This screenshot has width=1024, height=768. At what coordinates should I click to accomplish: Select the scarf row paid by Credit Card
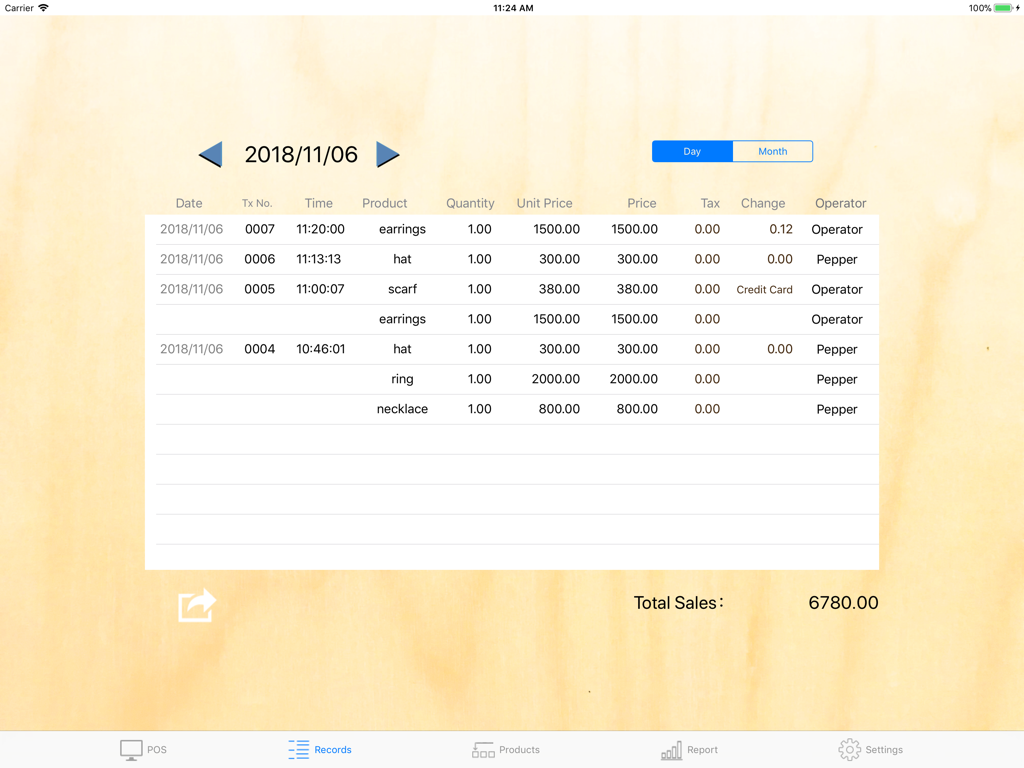512,289
